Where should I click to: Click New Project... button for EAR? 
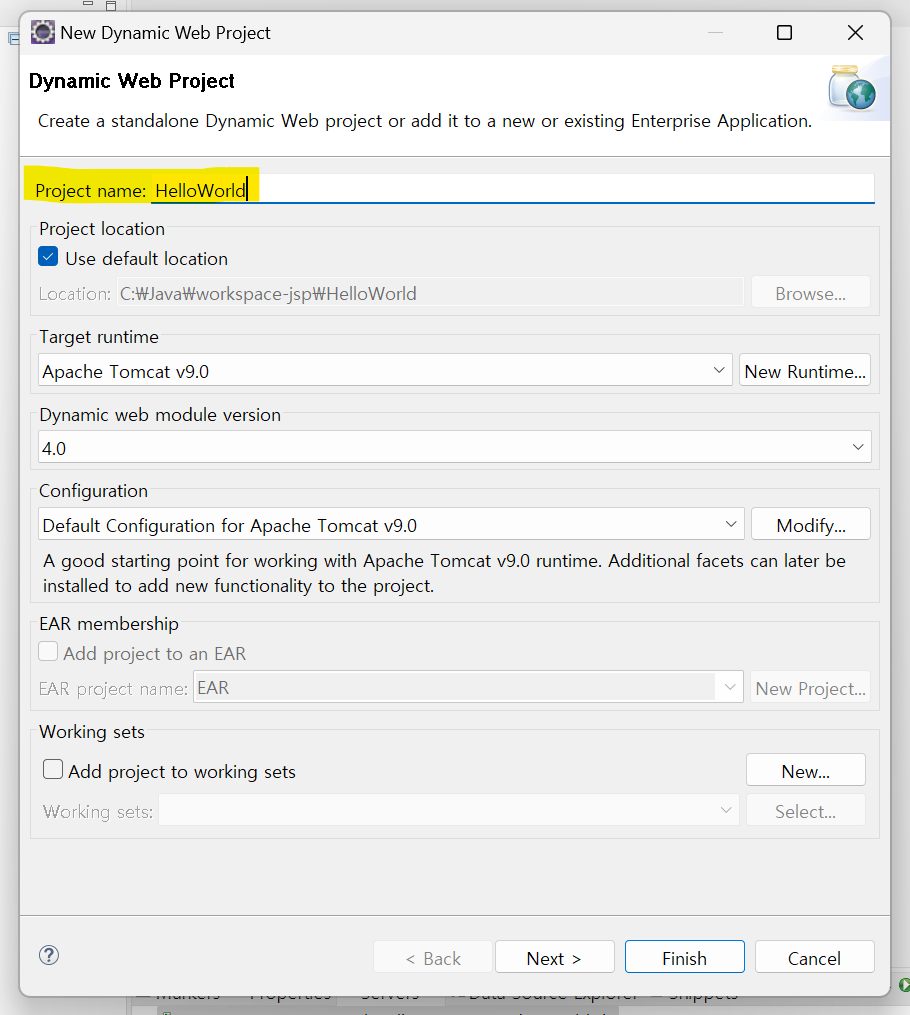click(810, 687)
